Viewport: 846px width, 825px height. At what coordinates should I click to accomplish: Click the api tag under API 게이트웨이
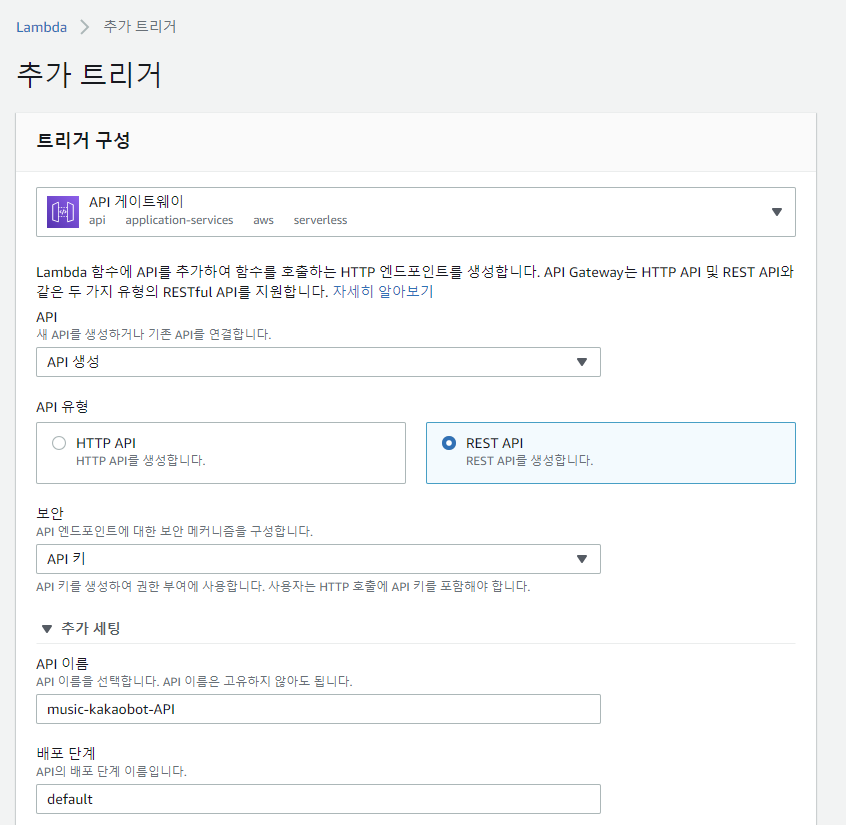pyautogui.click(x=97, y=220)
